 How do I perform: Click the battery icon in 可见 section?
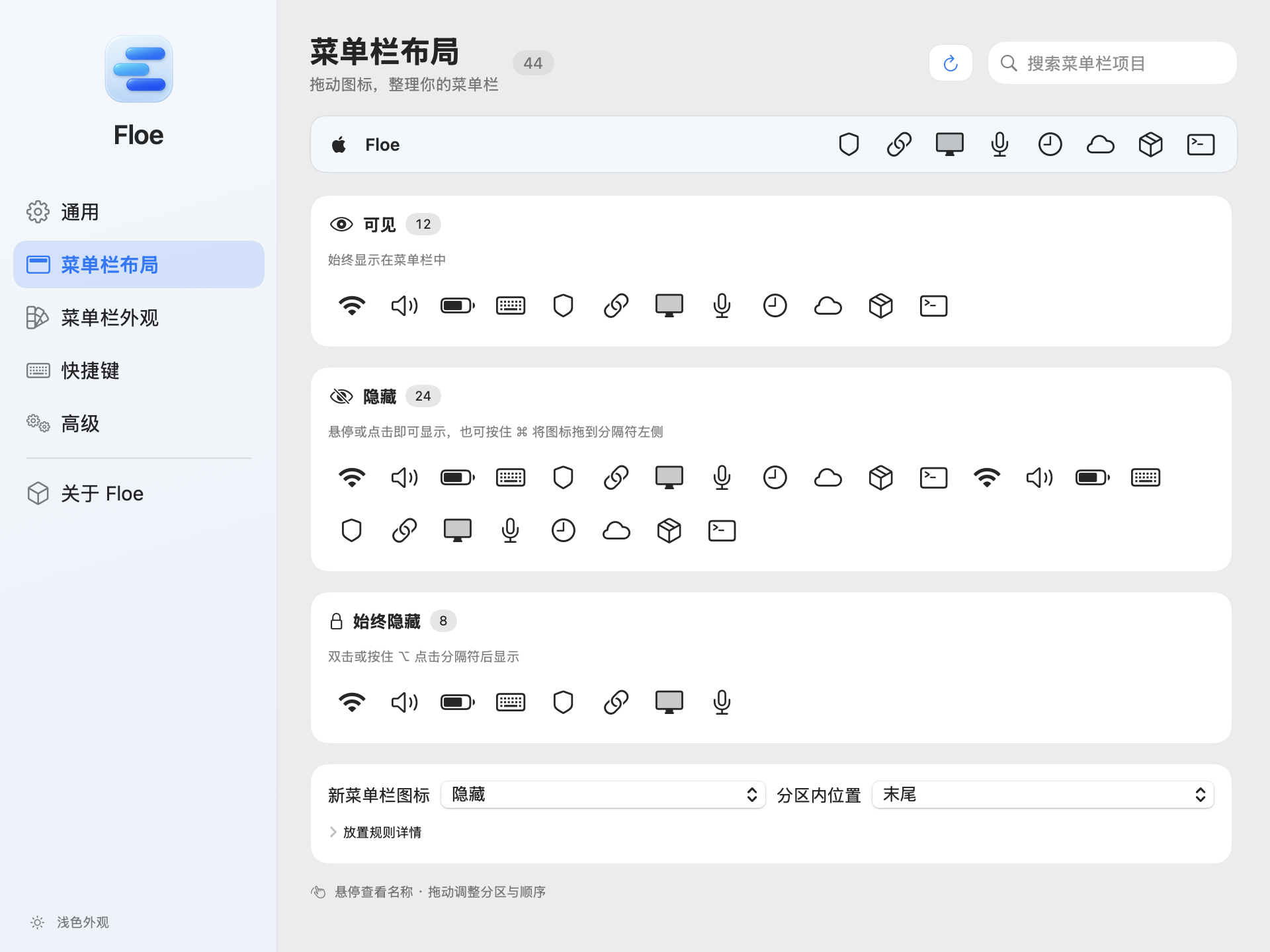coord(458,305)
